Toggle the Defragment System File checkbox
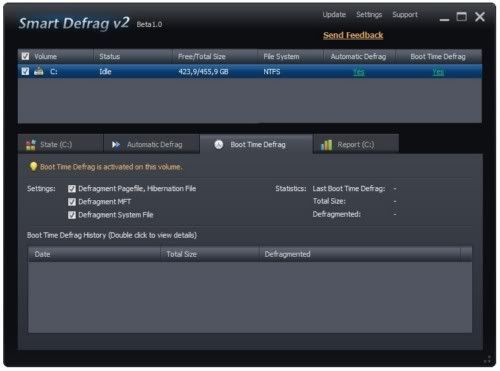Image resolution: width=500 pixels, height=371 pixels. 72,215
